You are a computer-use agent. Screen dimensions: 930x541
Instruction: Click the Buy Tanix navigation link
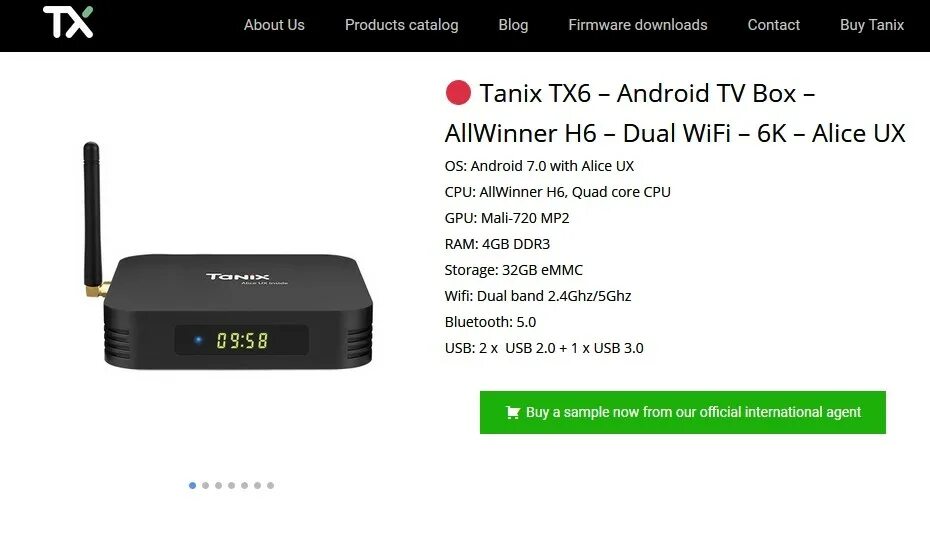click(872, 25)
